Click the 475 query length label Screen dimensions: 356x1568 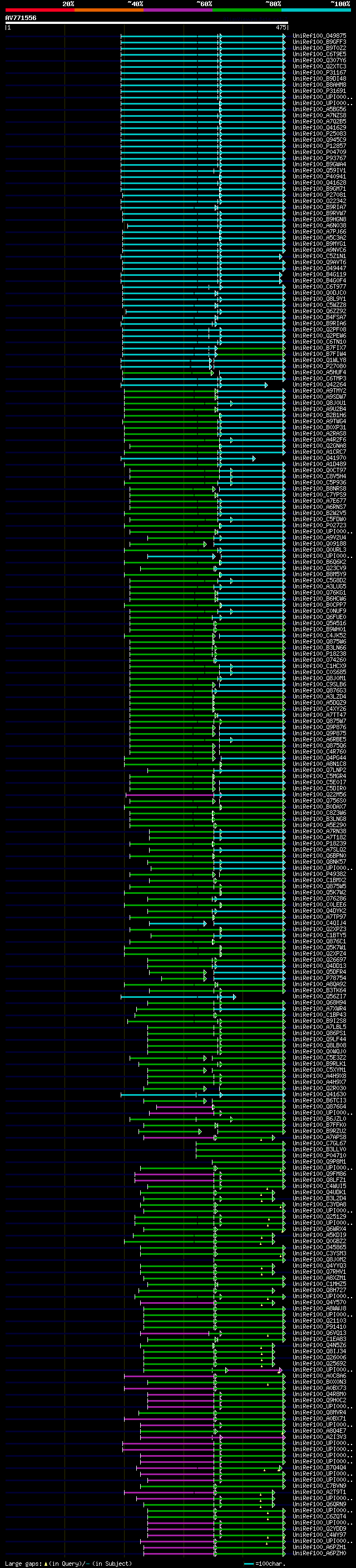280,27
